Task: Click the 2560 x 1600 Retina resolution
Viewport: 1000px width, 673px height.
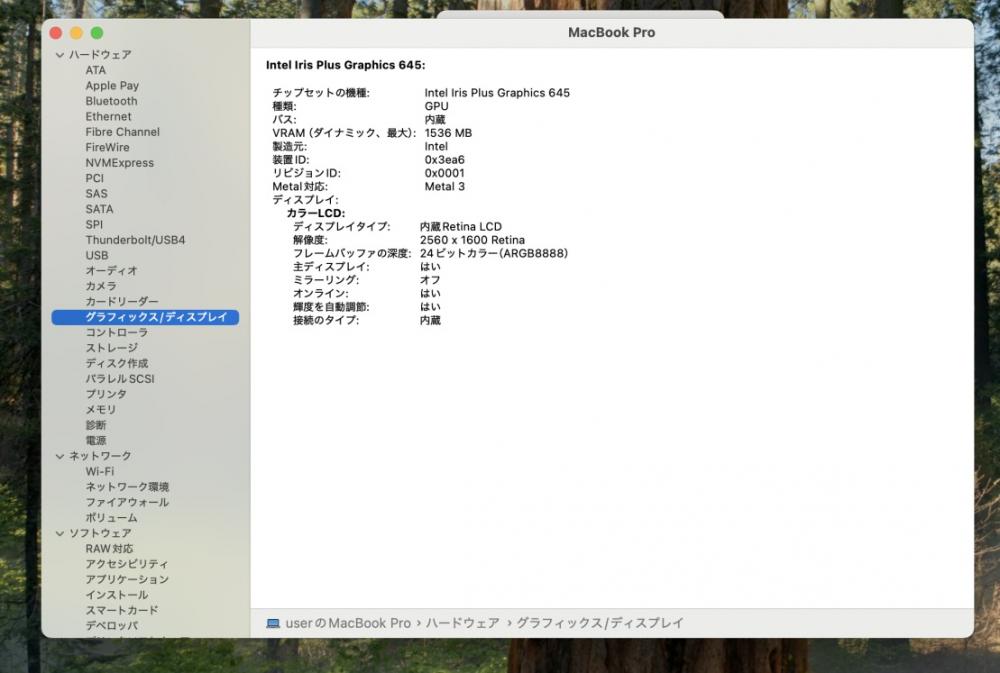Action: click(473, 240)
